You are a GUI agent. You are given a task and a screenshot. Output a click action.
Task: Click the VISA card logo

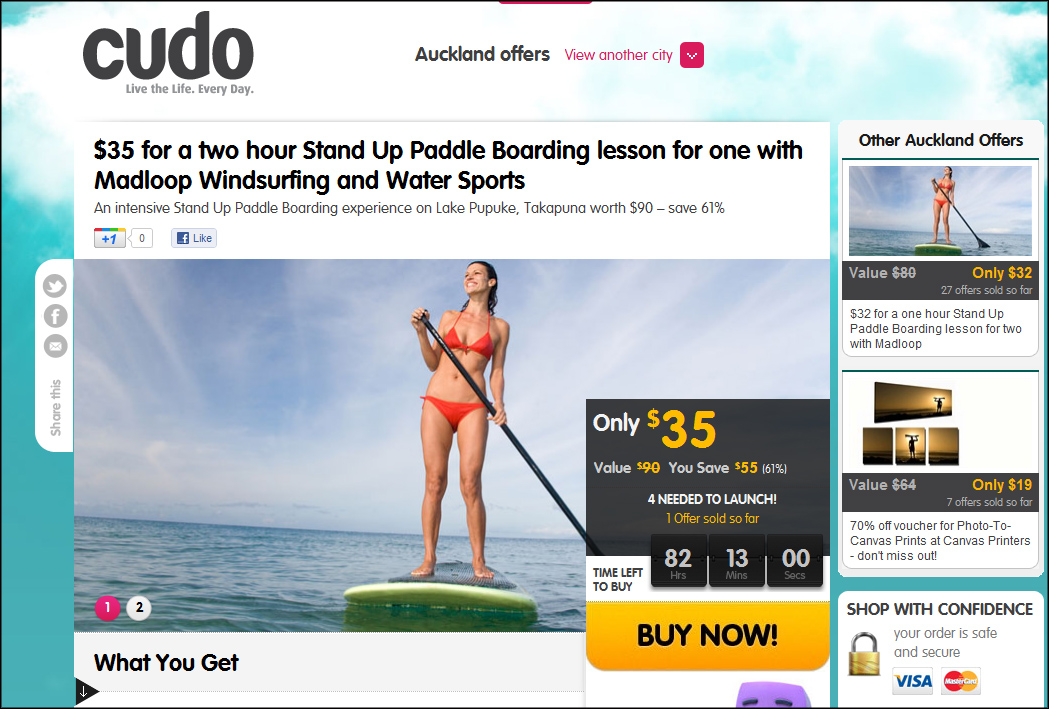click(913, 681)
